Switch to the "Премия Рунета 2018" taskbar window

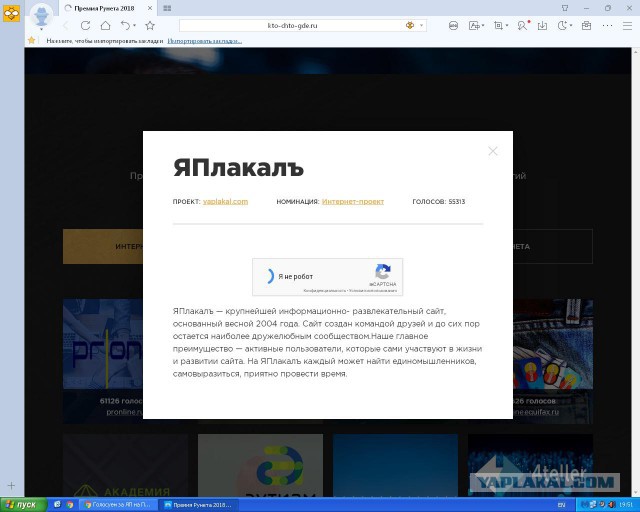(199, 505)
